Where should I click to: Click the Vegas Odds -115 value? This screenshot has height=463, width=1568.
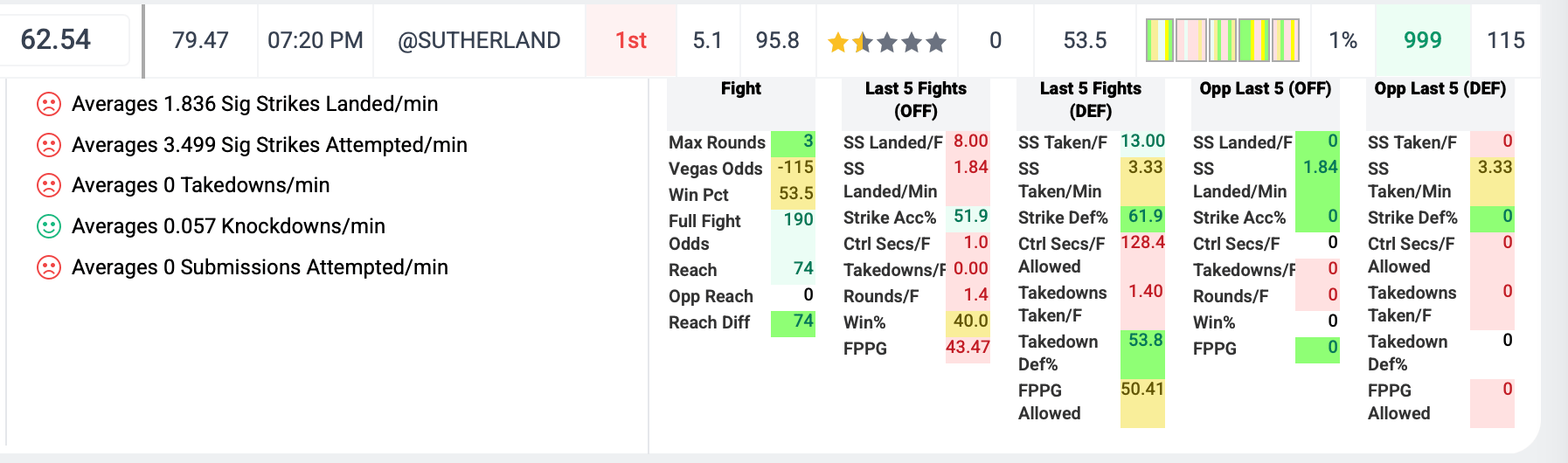(x=794, y=168)
